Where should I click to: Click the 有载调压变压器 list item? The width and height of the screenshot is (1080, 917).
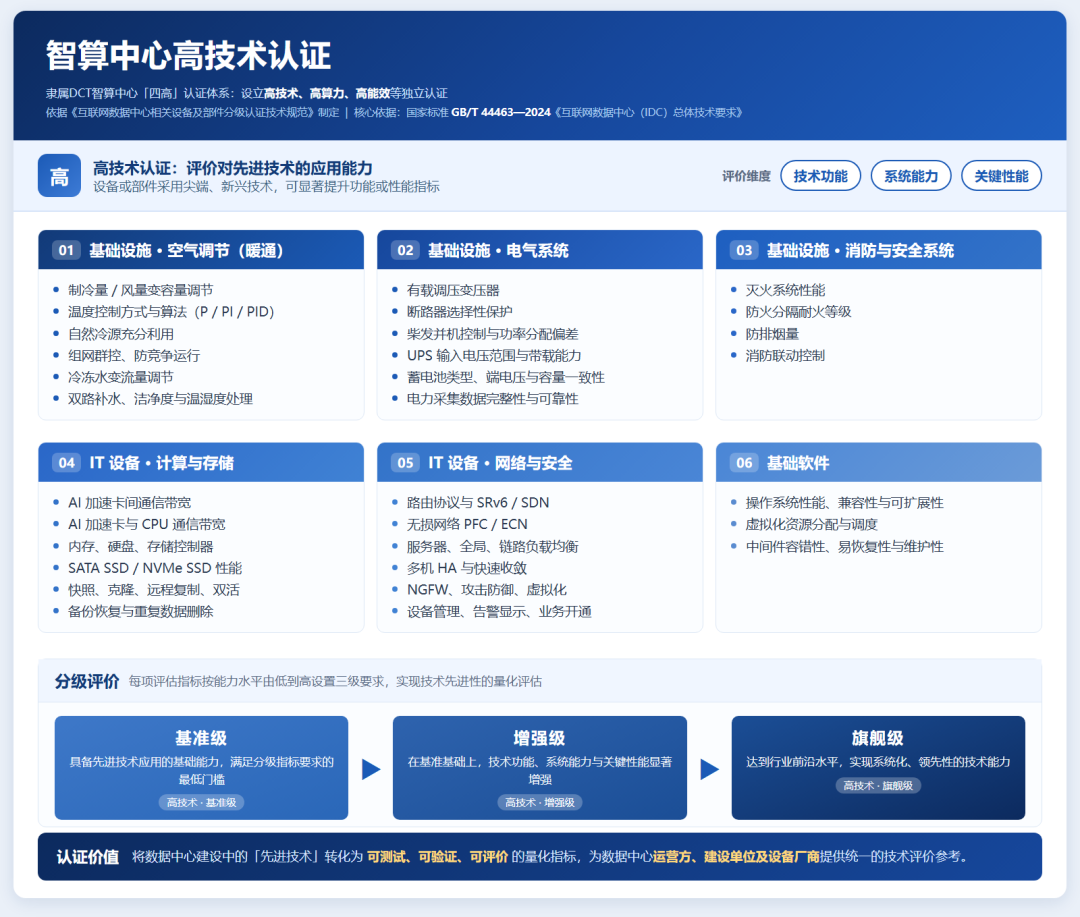click(453, 291)
